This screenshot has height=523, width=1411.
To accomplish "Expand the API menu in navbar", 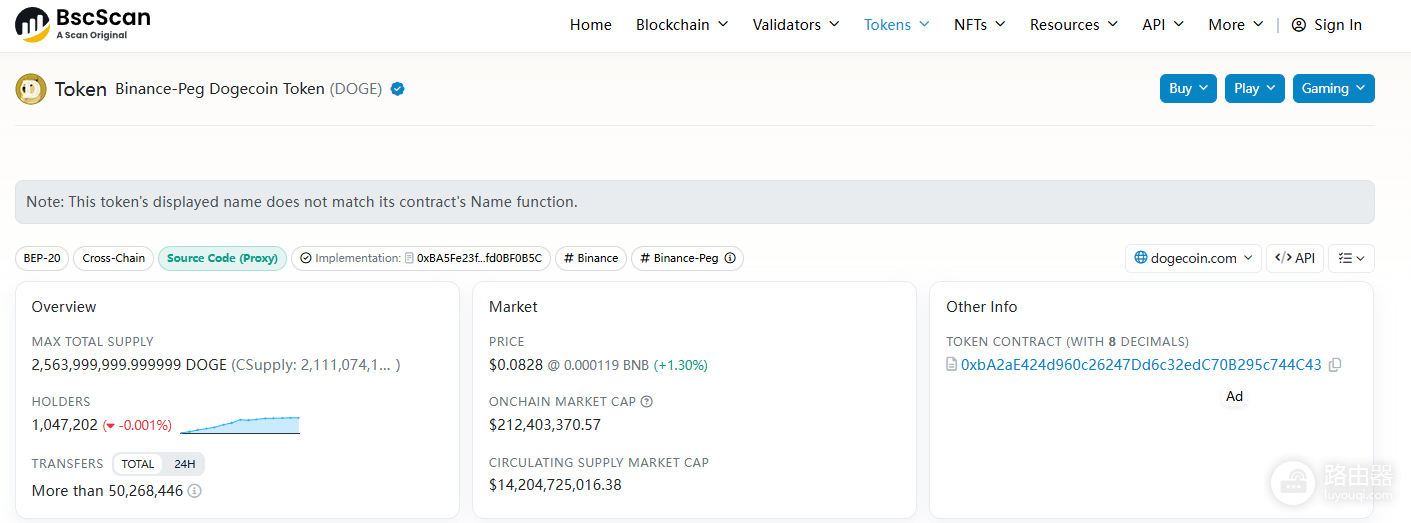I will click(1163, 25).
